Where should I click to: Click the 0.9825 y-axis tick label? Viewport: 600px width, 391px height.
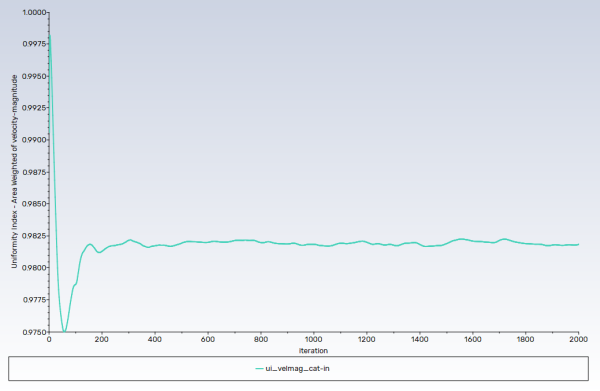point(34,236)
